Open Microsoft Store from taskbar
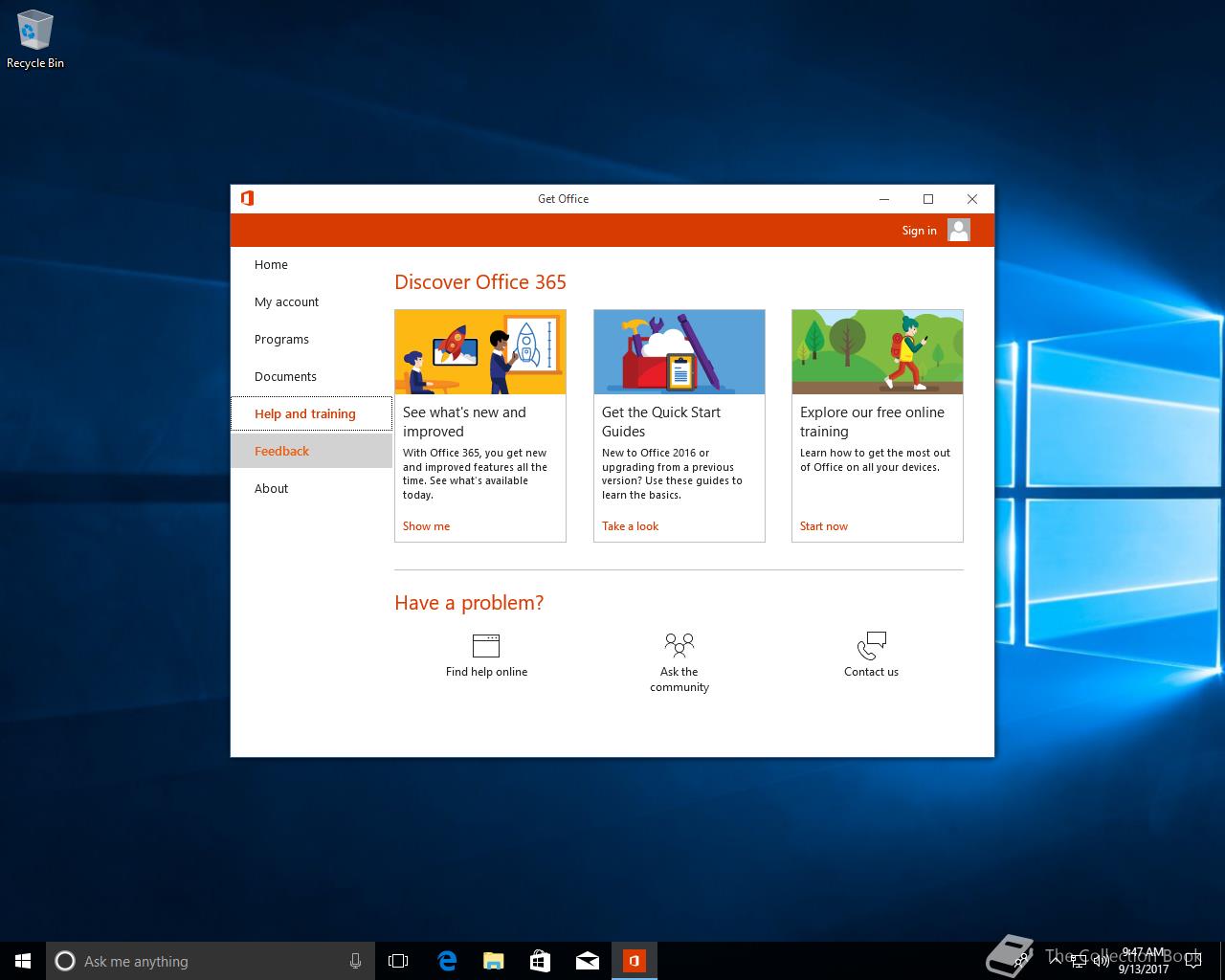The height and width of the screenshot is (980, 1225). pos(540,961)
